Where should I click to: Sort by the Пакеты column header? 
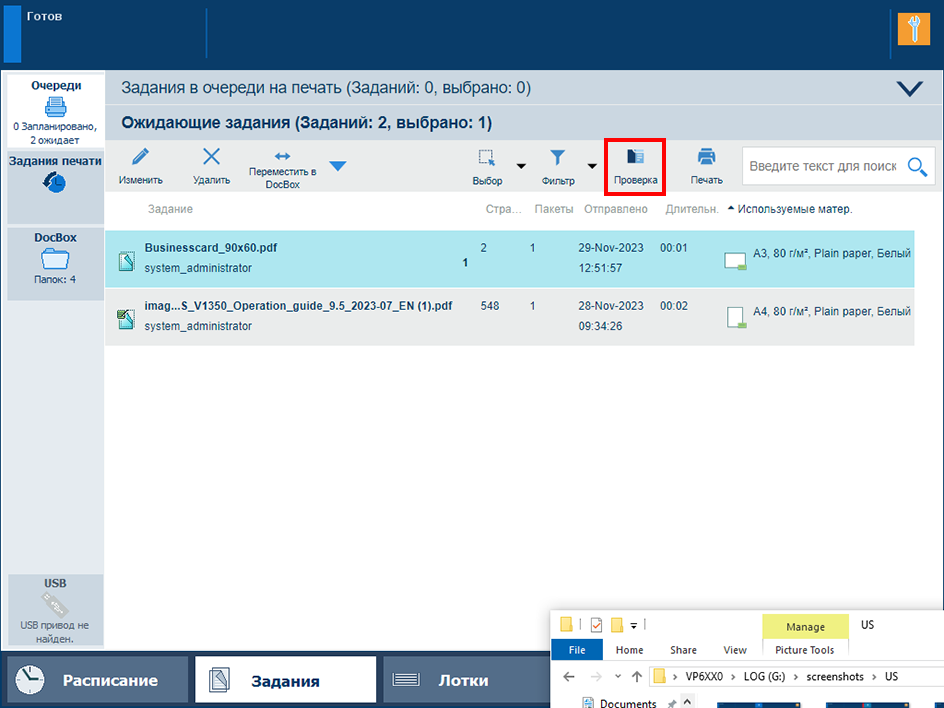(x=554, y=209)
